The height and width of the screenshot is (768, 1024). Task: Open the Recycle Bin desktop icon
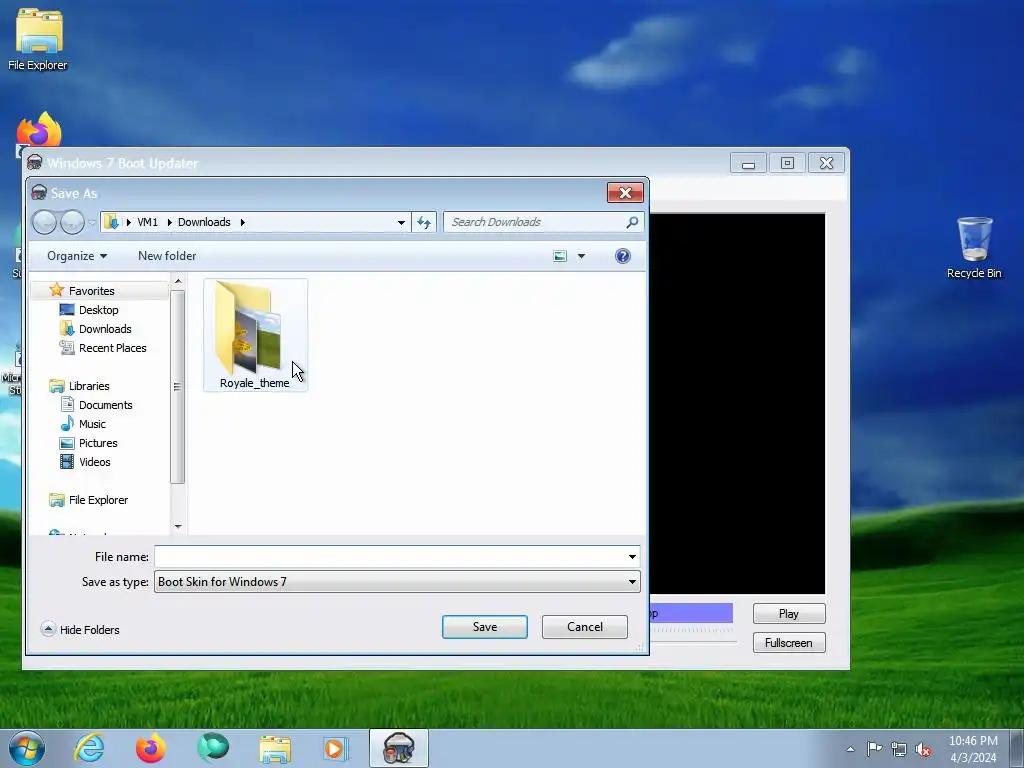(974, 248)
